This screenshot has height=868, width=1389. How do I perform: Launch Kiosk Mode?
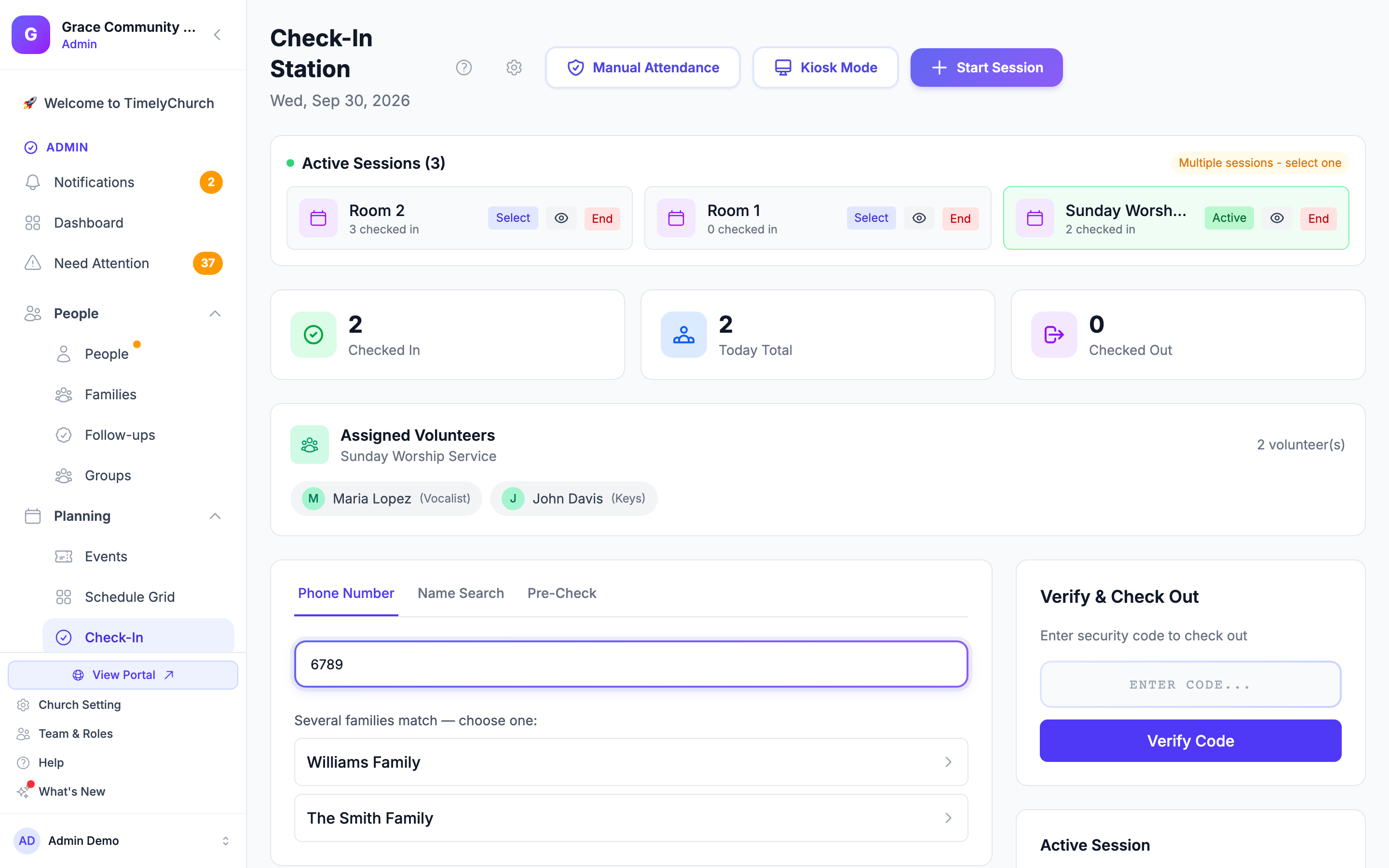[825, 68]
